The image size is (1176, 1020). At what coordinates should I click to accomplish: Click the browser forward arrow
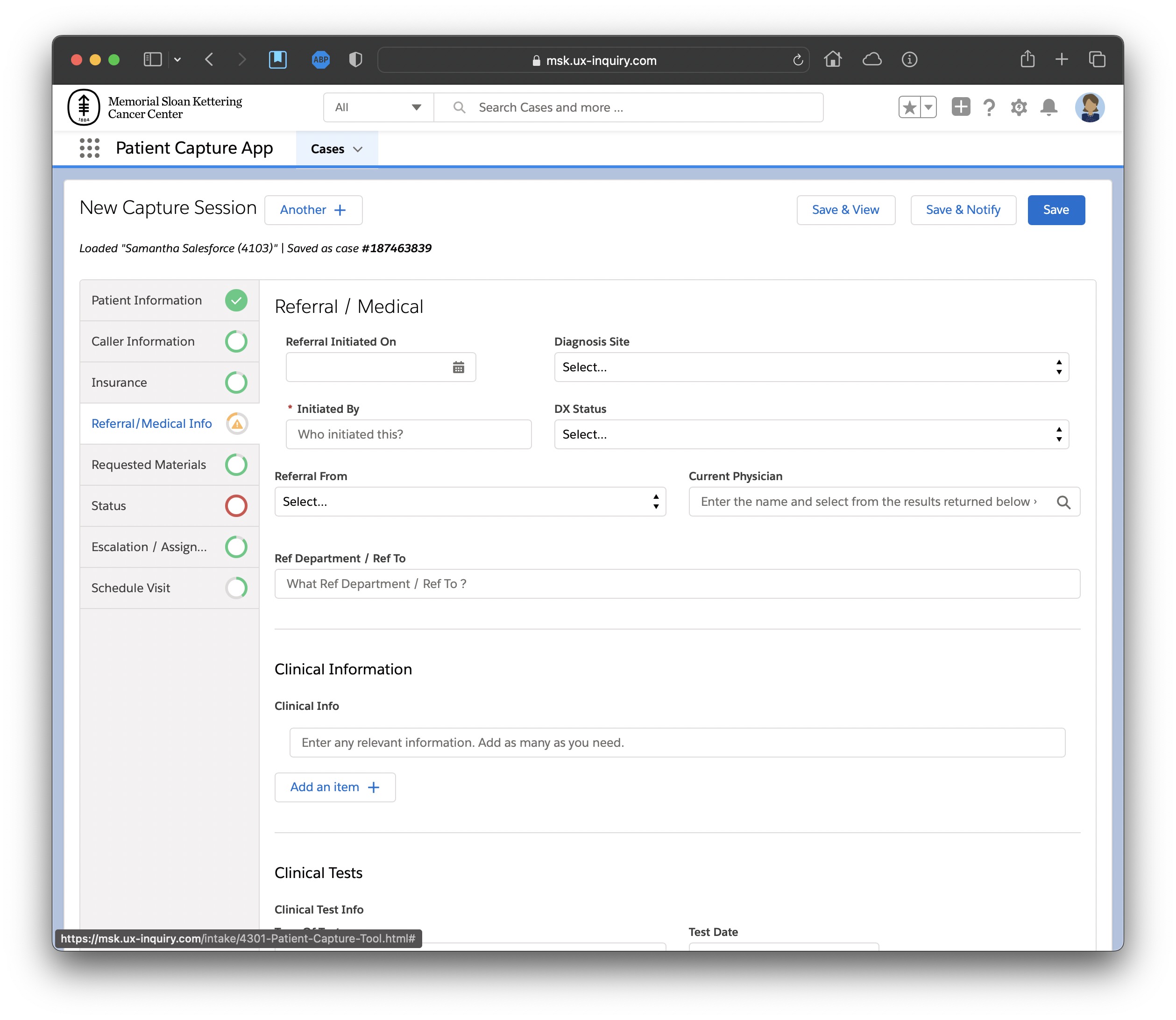tap(242, 60)
